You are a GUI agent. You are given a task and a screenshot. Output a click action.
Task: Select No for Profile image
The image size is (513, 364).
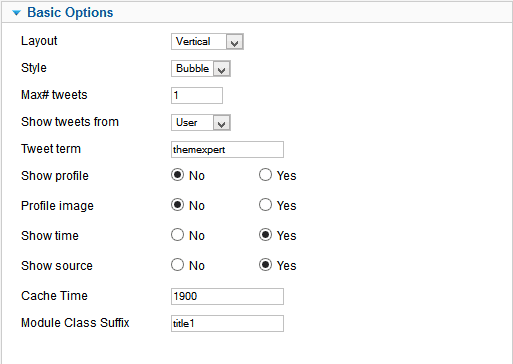(x=177, y=205)
